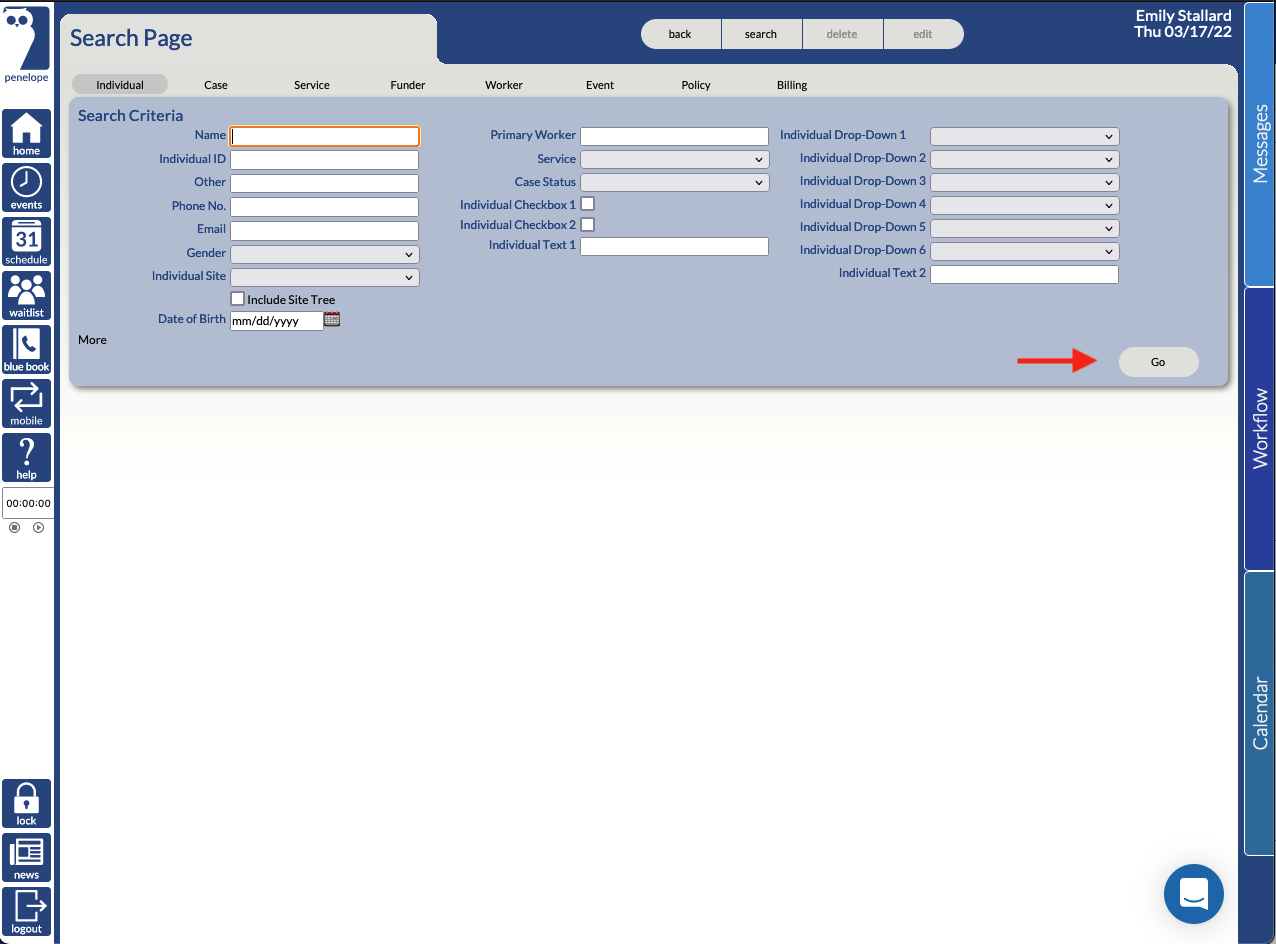
Task: Open the Service dropdown
Action: (x=674, y=159)
